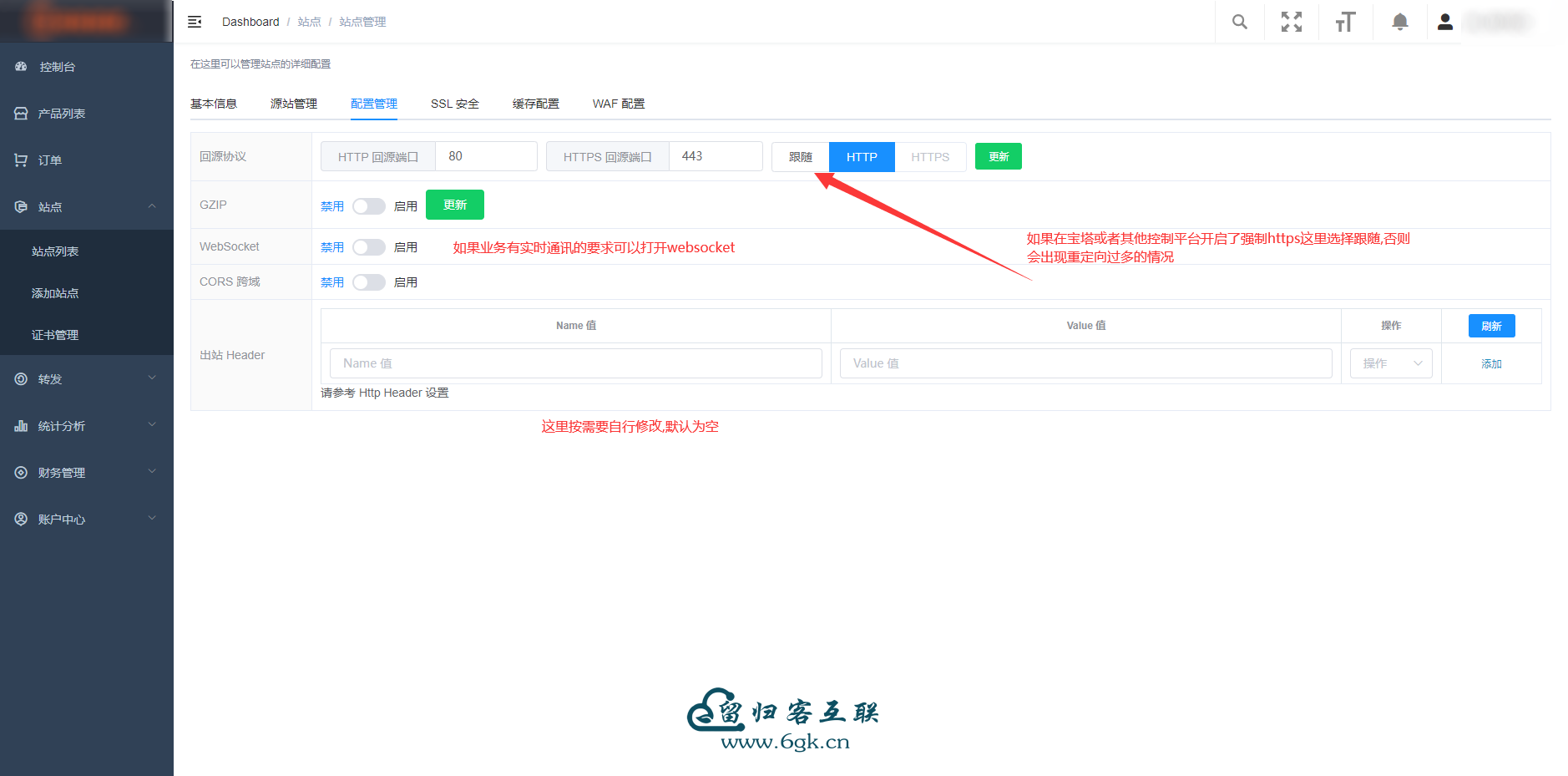
Task: Open 产品列表 in sidebar
Action: tap(61, 114)
